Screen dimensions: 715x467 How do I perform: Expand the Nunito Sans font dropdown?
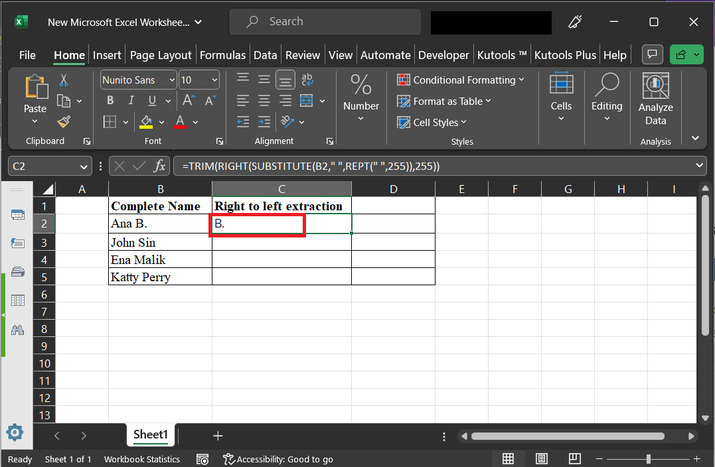[169, 80]
